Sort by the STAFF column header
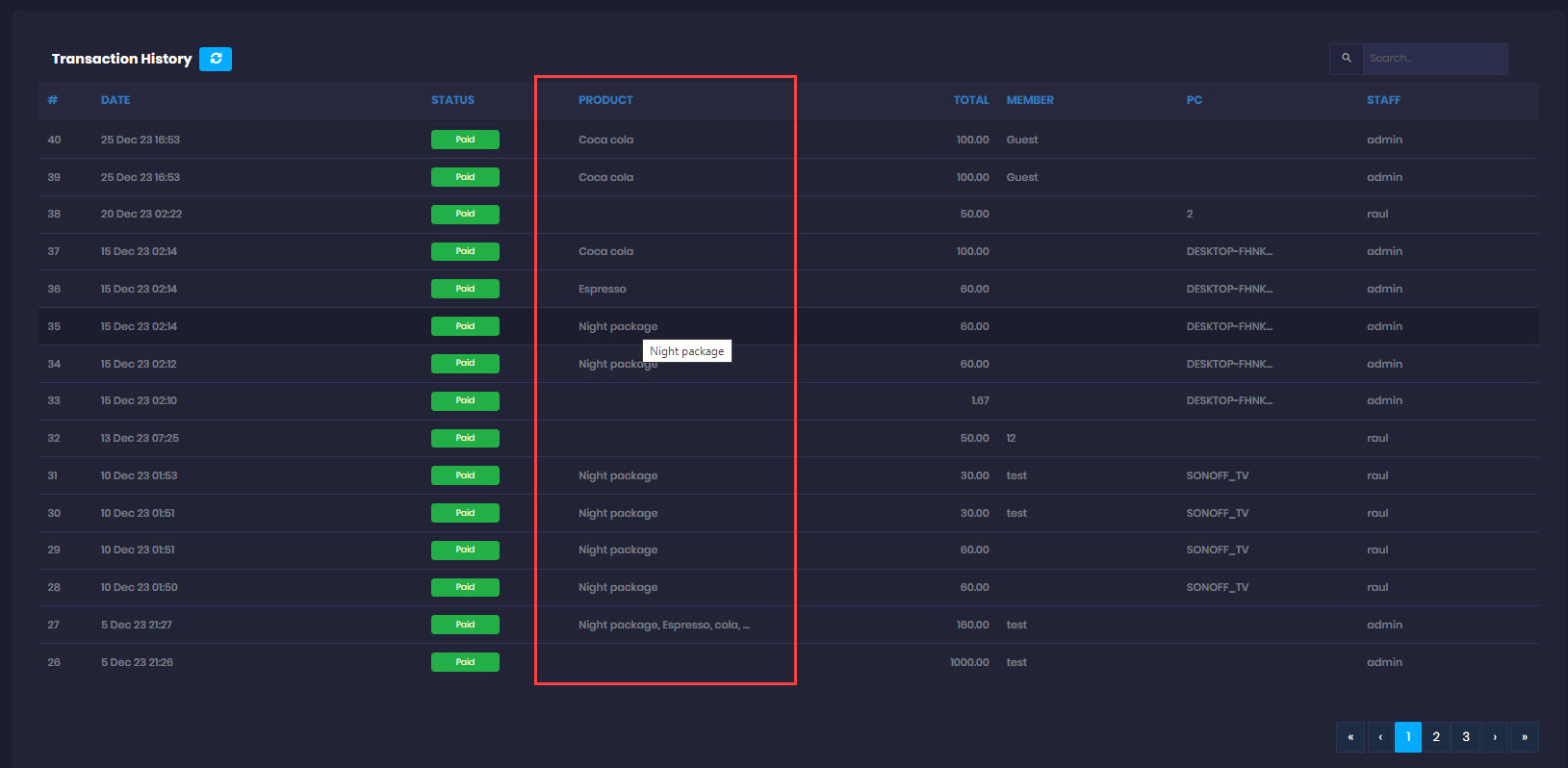The width and height of the screenshot is (1568, 768). (1383, 100)
